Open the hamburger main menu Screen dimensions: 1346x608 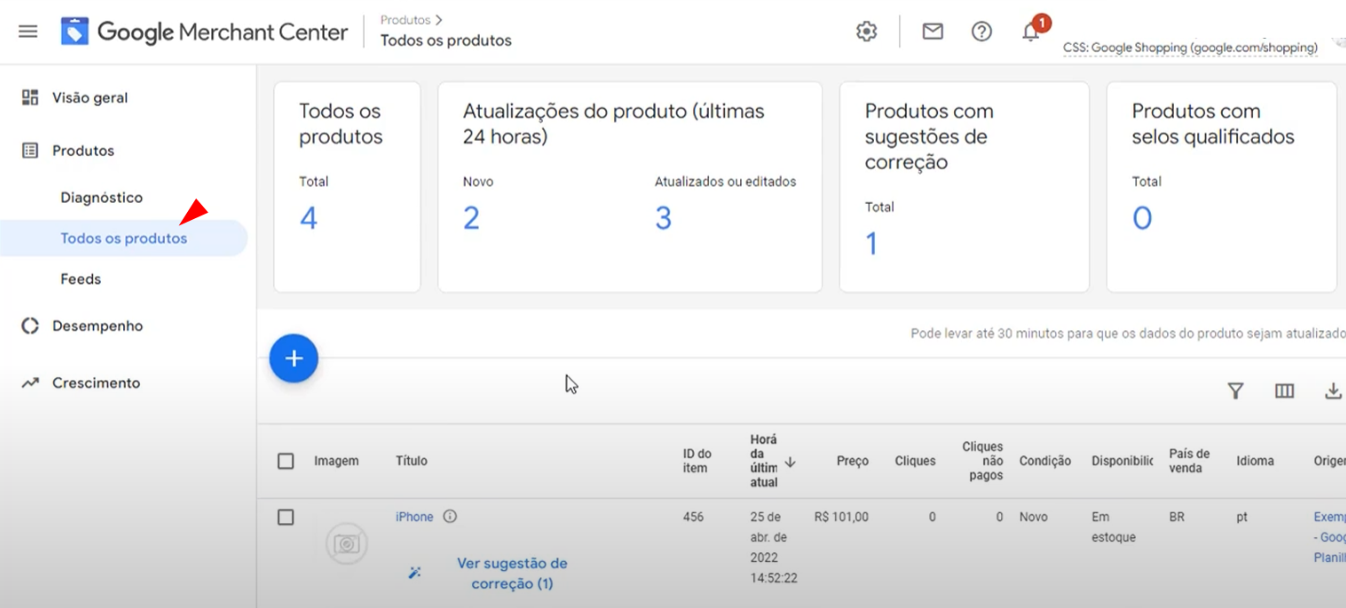coord(28,31)
